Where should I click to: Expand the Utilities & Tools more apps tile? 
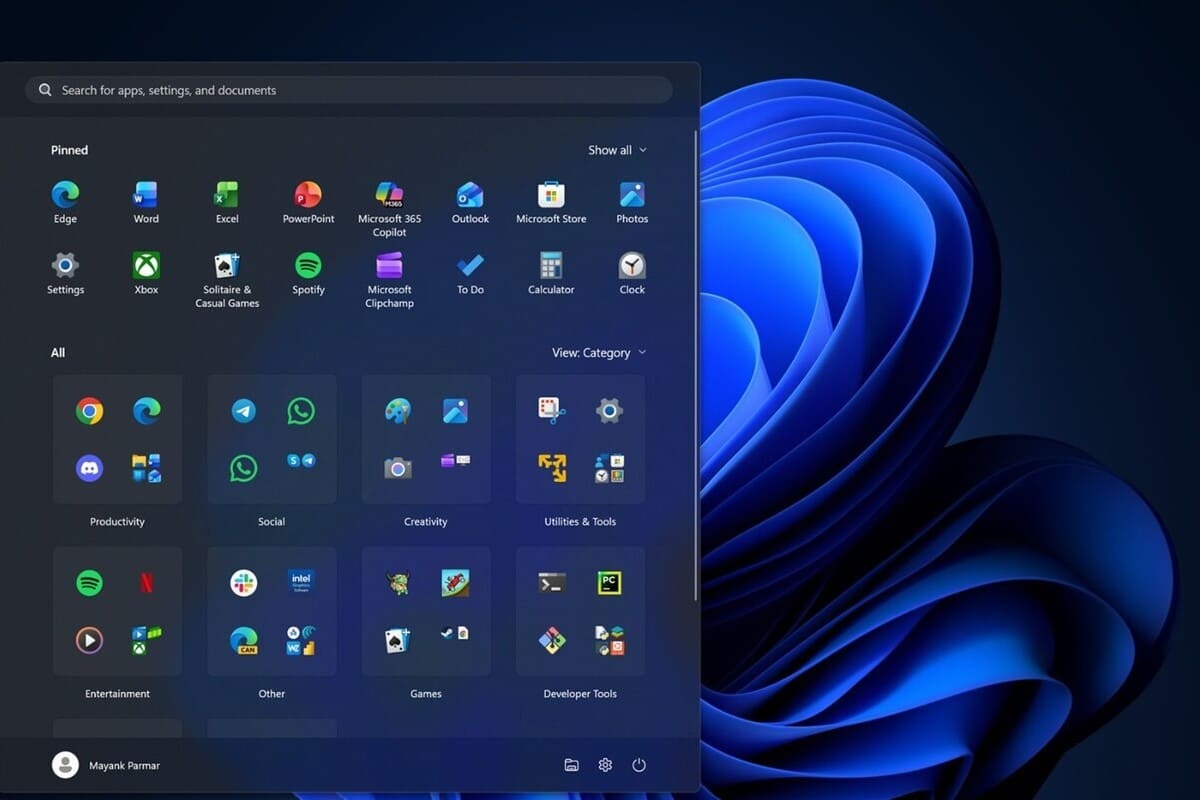coord(609,468)
